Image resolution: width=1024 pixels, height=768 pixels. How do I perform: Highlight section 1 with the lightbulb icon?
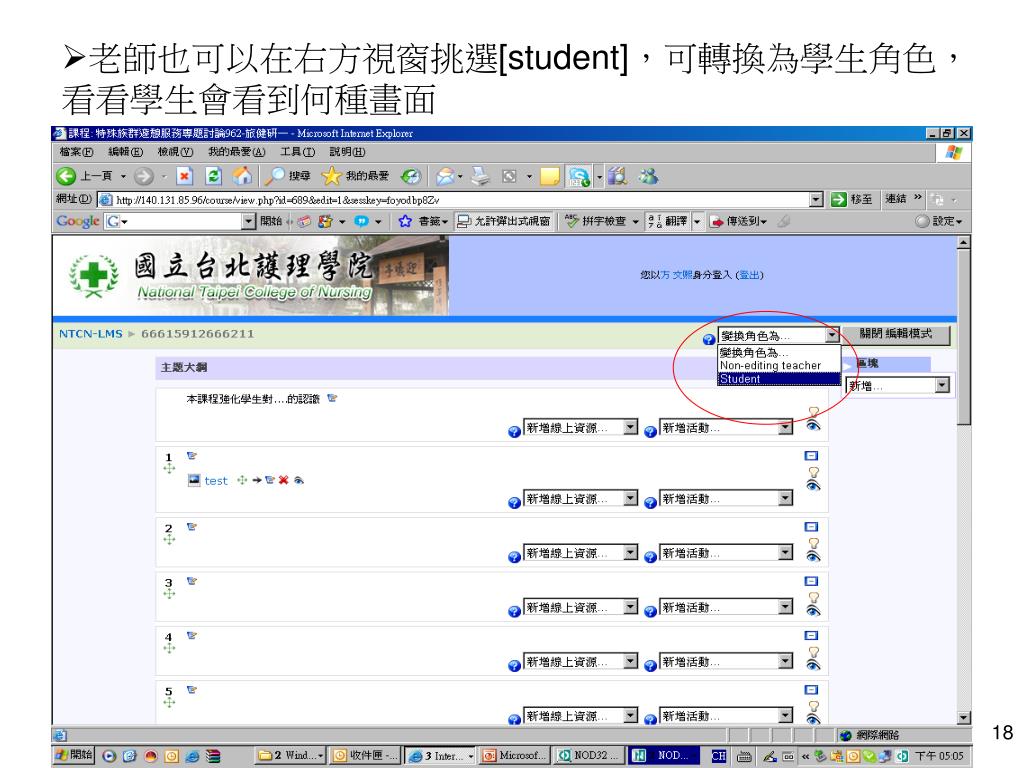tap(813, 472)
